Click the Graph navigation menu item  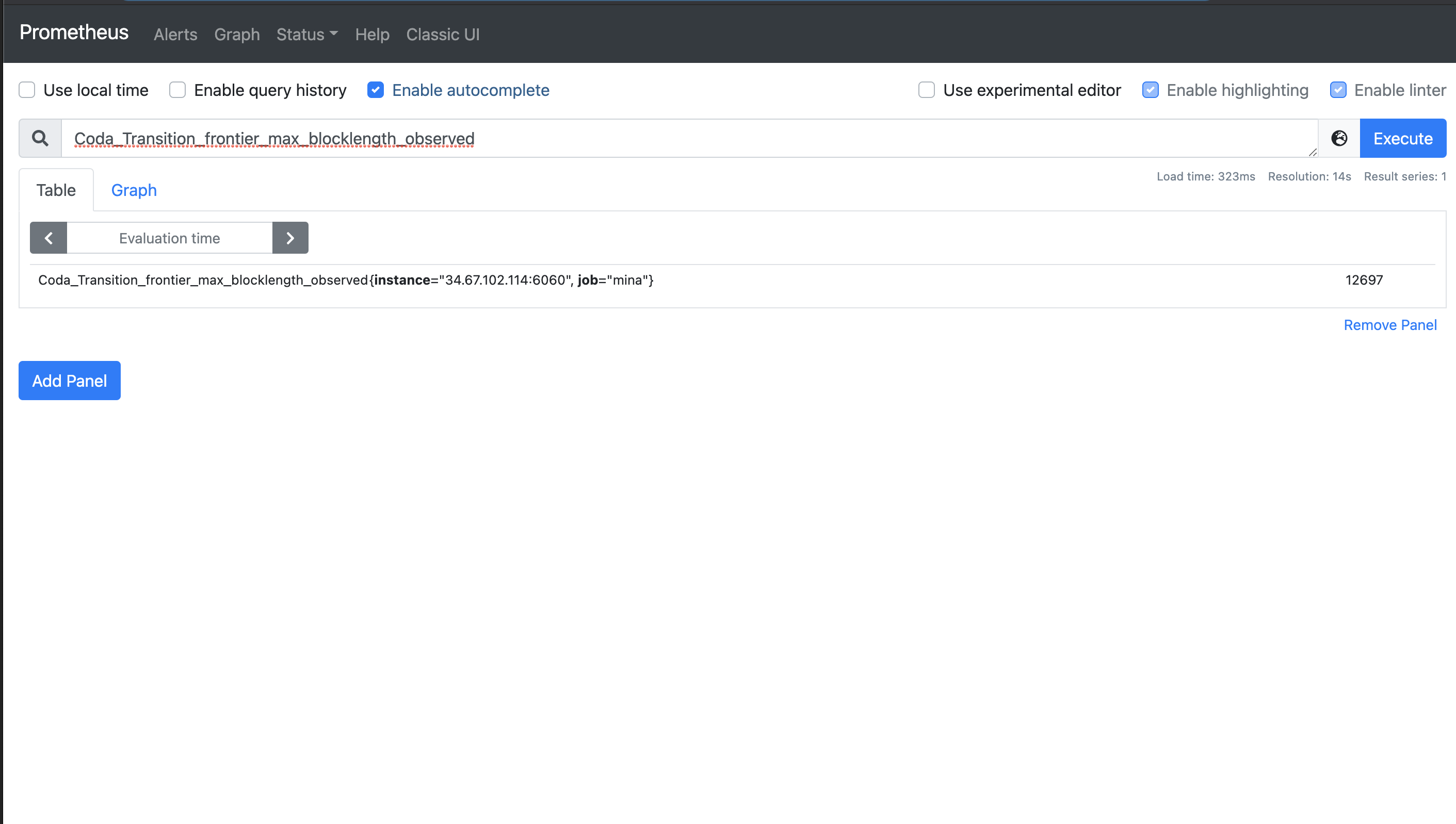(237, 33)
